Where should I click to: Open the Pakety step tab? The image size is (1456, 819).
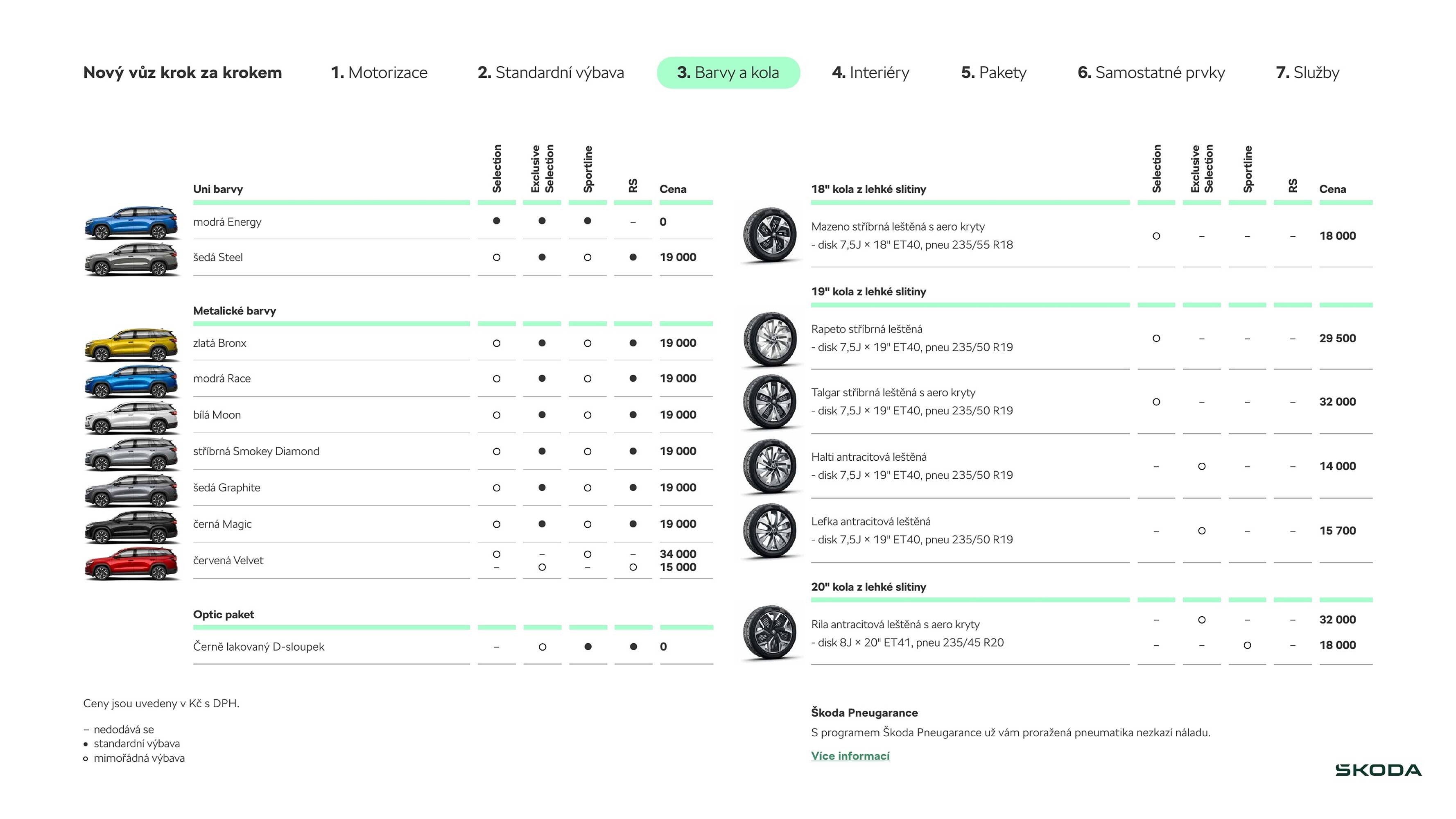pos(994,72)
